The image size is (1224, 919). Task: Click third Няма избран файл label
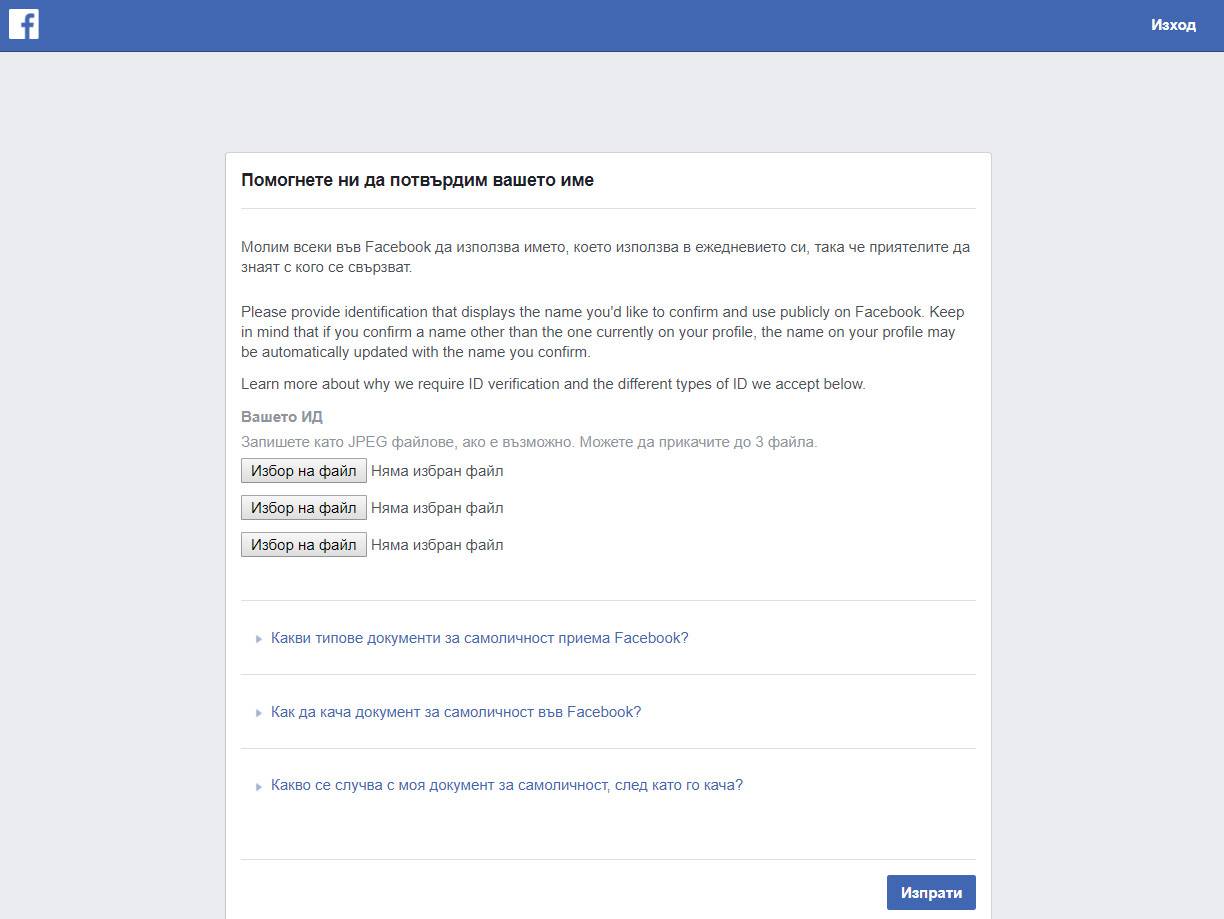pyautogui.click(x=437, y=545)
